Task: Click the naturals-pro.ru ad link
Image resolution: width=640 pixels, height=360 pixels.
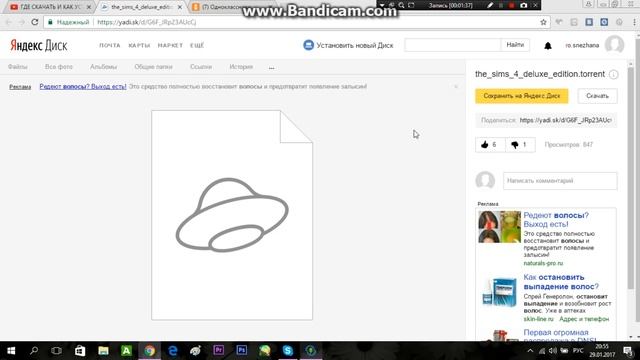Action: [543, 263]
